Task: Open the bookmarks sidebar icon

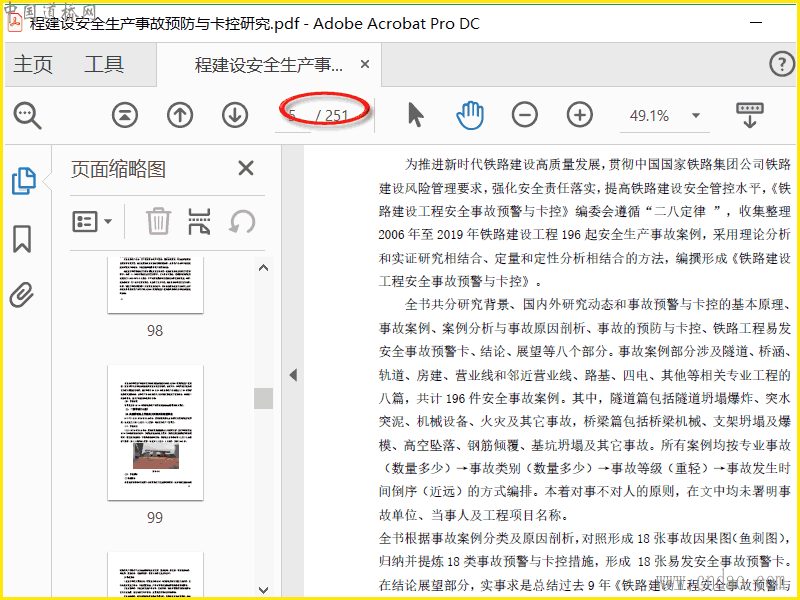Action: pyautogui.click(x=22, y=239)
